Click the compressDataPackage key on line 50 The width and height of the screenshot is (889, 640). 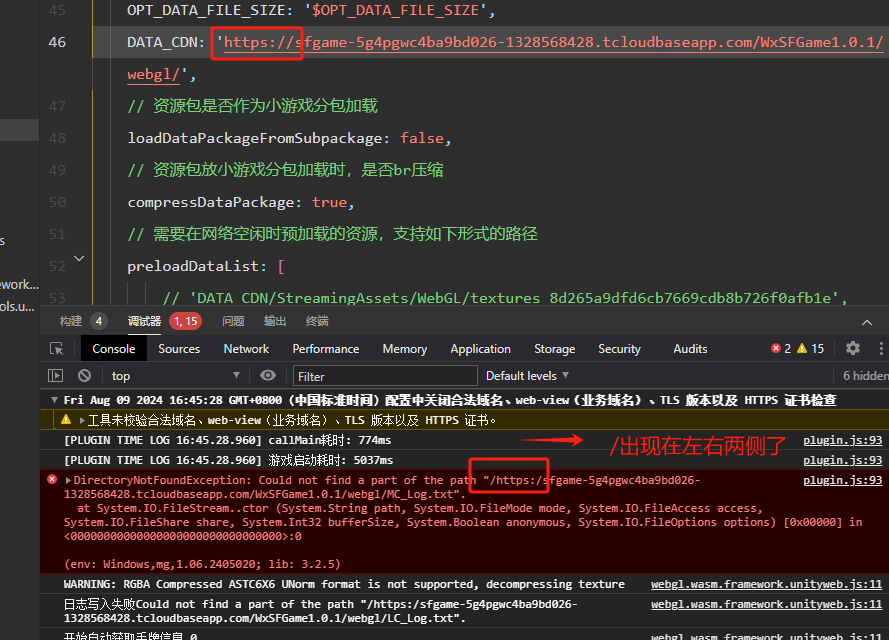point(210,202)
